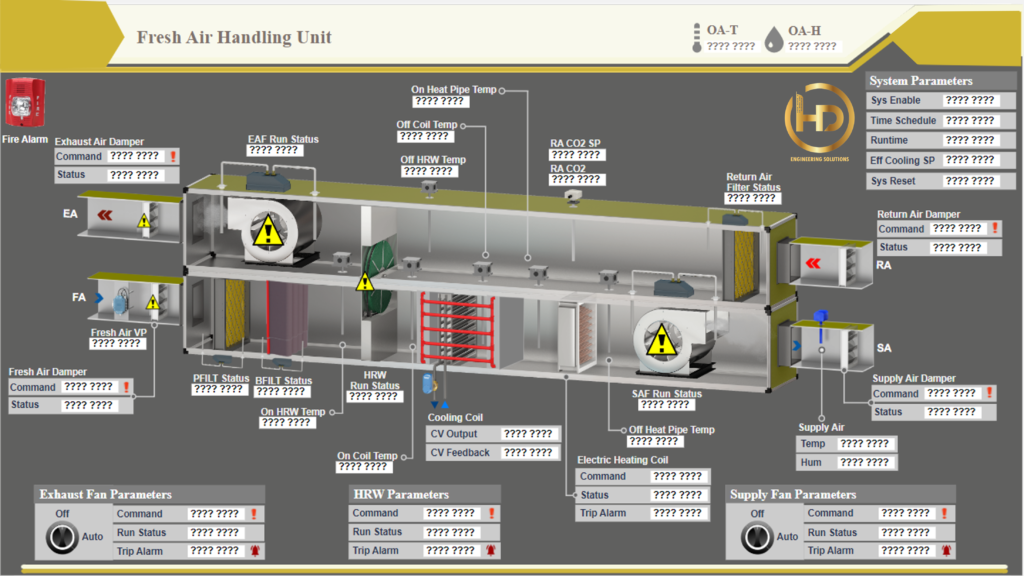Click the Eff Cooling SP value field
Screen dimensions: 1024x576
(x=969, y=161)
